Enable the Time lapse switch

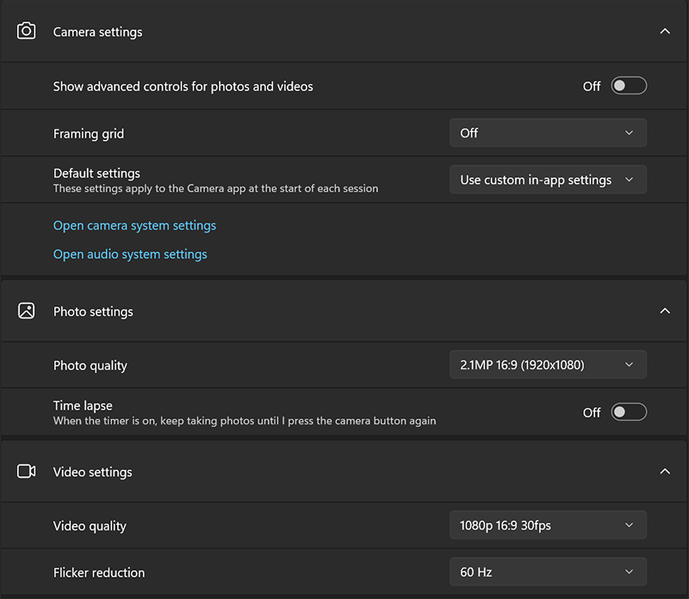point(629,412)
